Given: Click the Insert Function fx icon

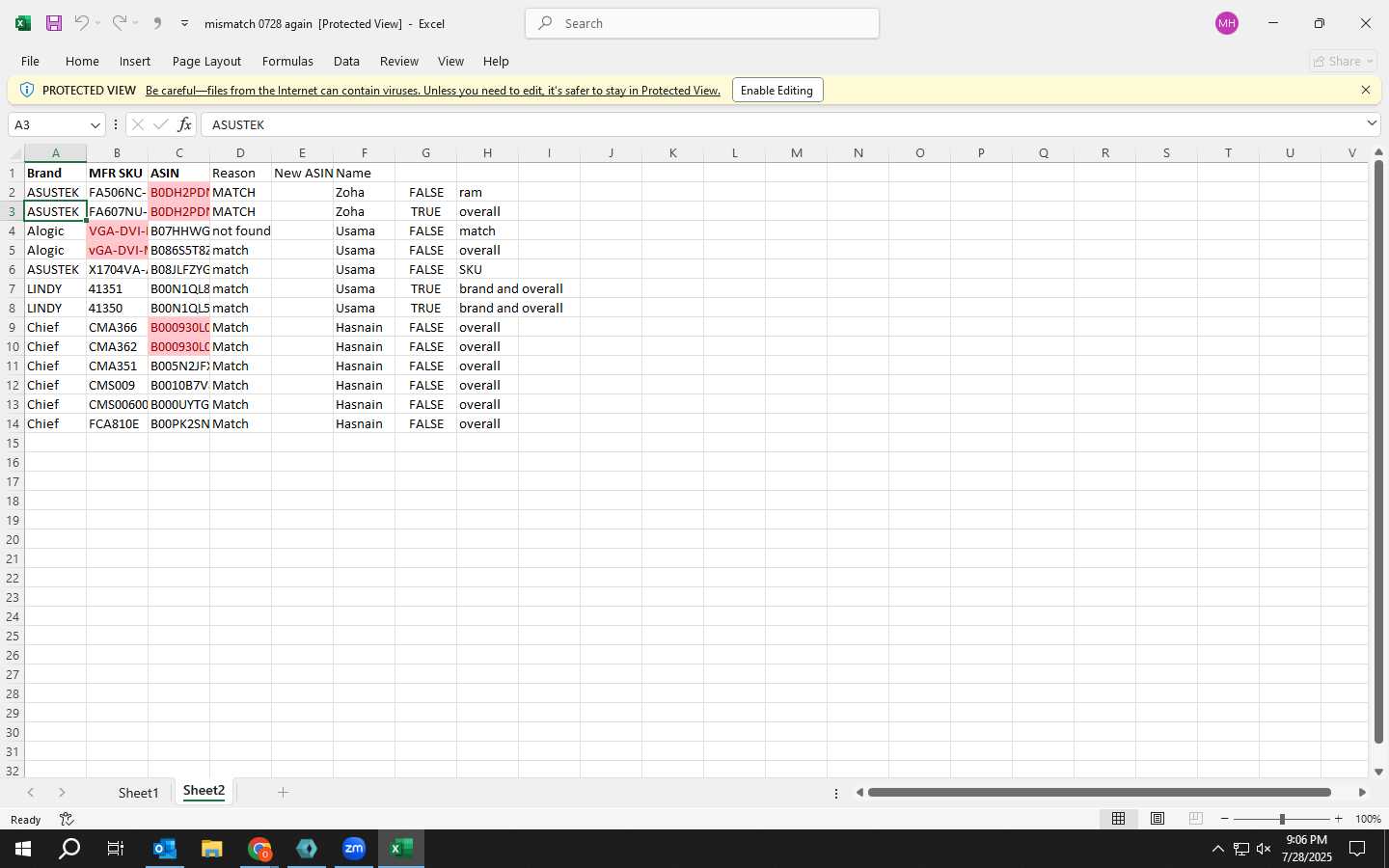Looking at the screenshot, I should coord(184,124).
